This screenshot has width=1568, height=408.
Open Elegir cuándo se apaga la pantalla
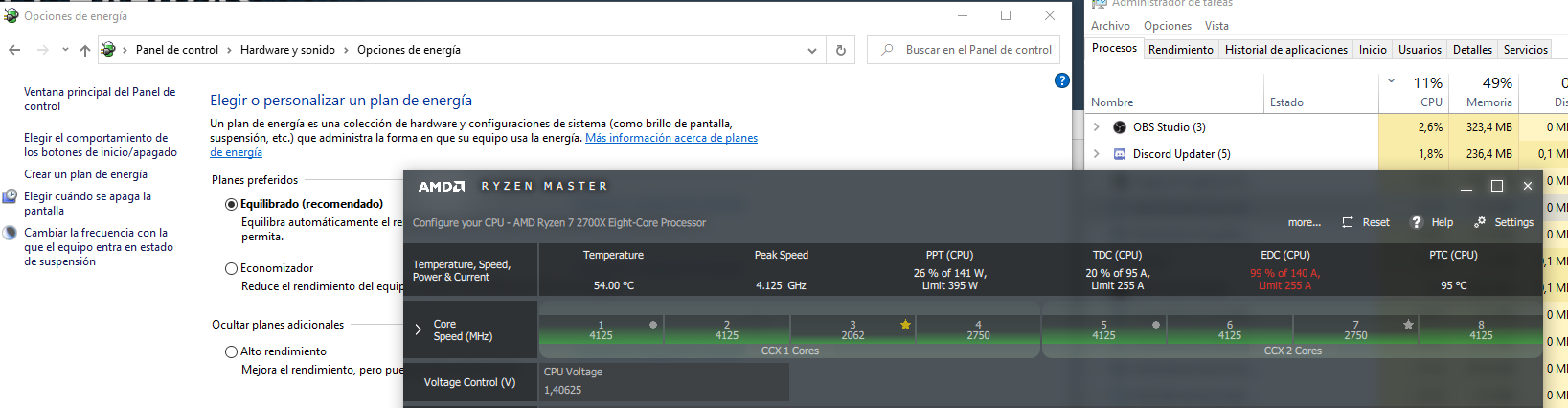[x=87, y=203]
